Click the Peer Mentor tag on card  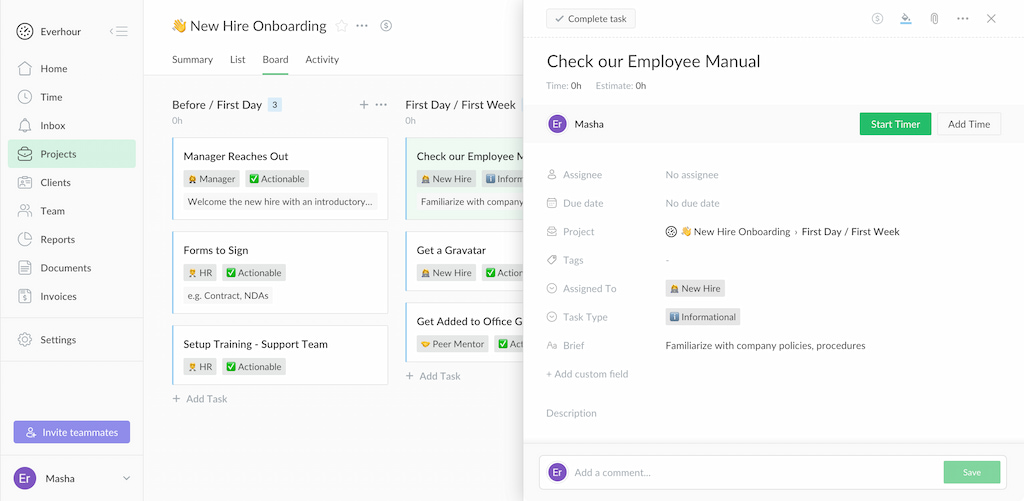[x=453, y=344]
